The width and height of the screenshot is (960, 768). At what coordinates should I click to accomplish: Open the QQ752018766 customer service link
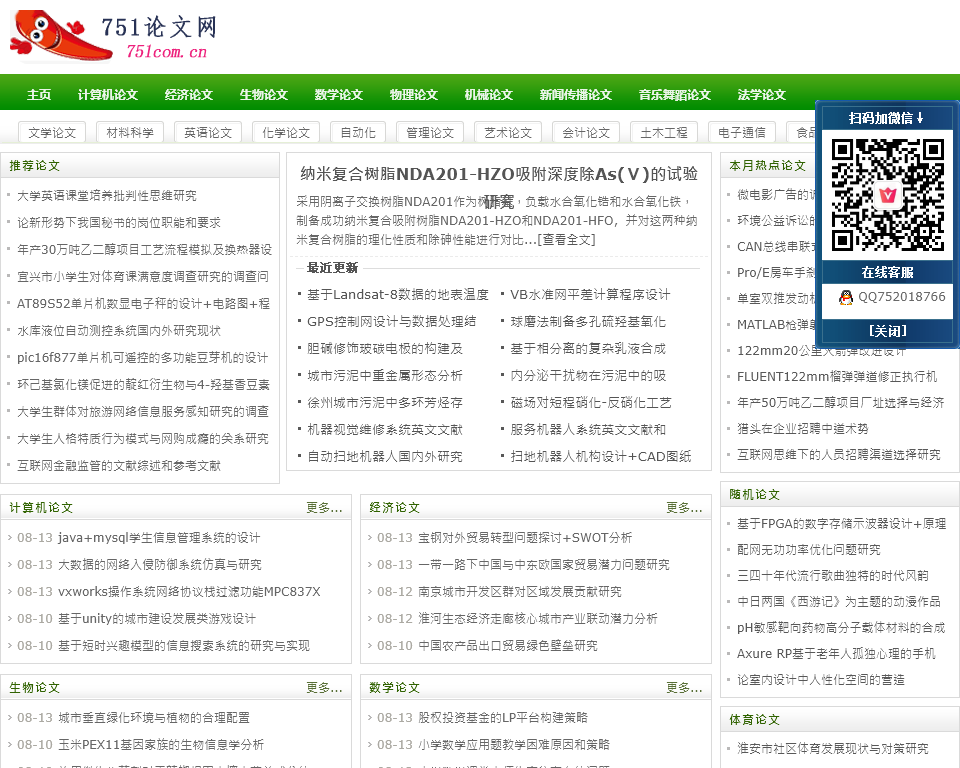point(901,297)
